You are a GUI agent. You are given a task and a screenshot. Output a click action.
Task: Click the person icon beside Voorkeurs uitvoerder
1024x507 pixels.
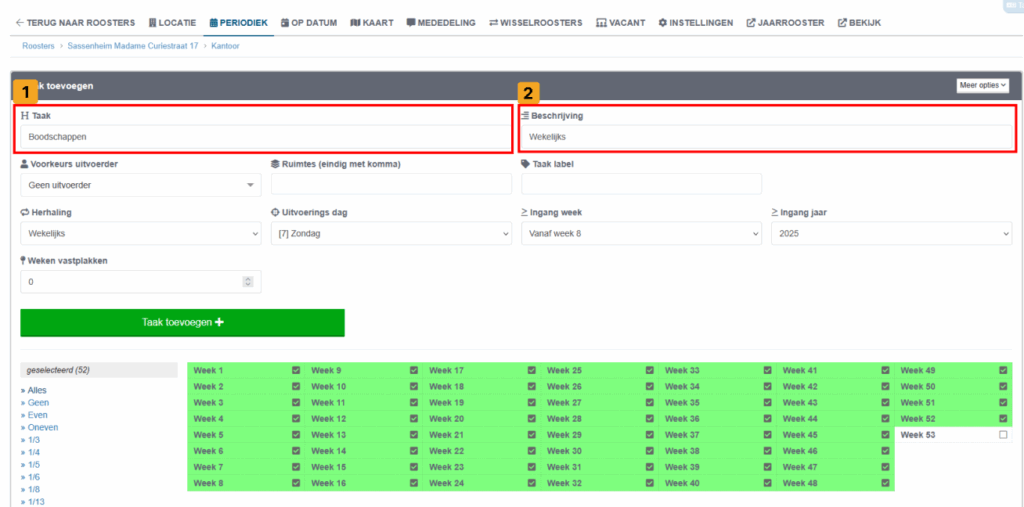click(24, 164)
